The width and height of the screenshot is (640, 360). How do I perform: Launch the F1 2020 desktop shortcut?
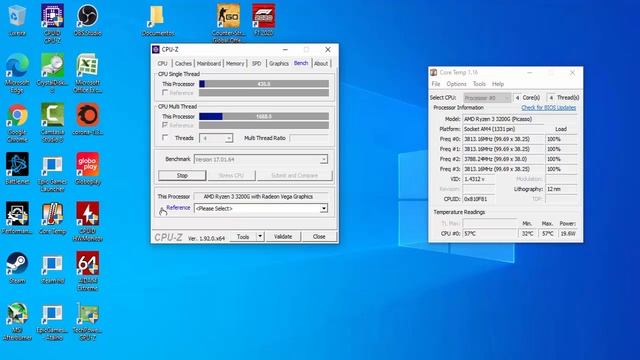coord(263,20)
